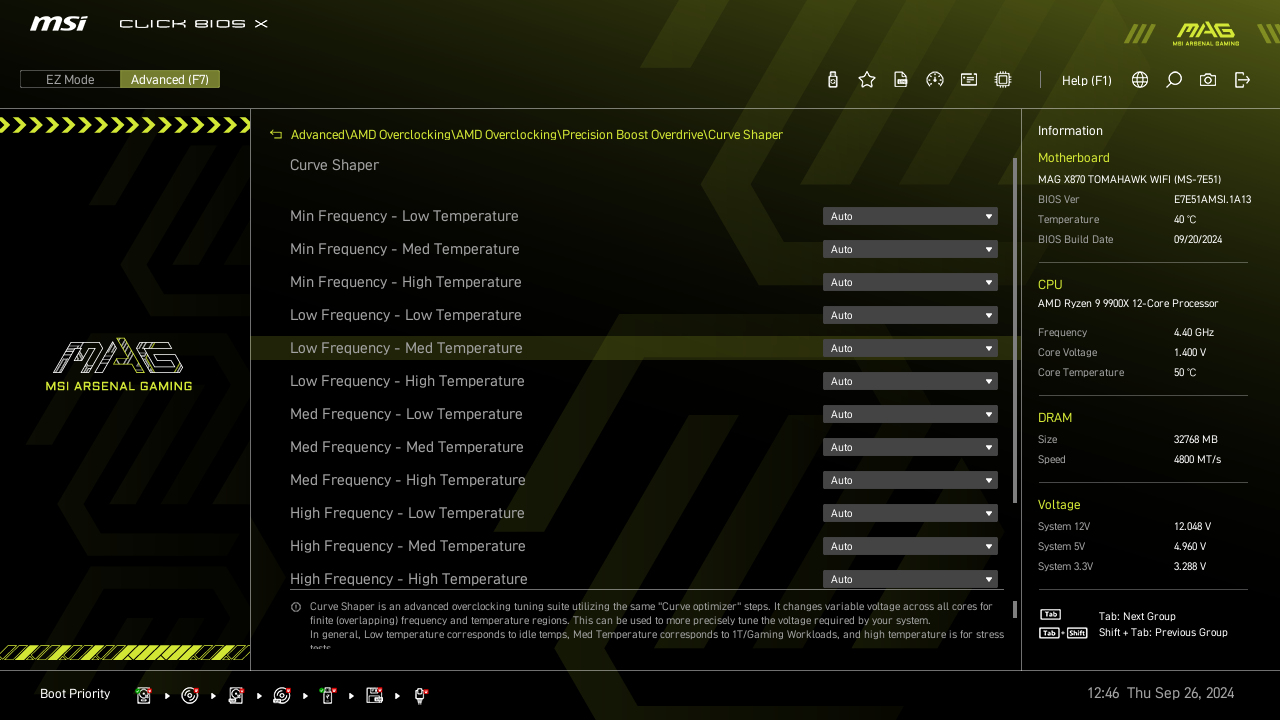
Task: Click the MAG Arsenal Gaming badge top right
Action: (1205, 34)
